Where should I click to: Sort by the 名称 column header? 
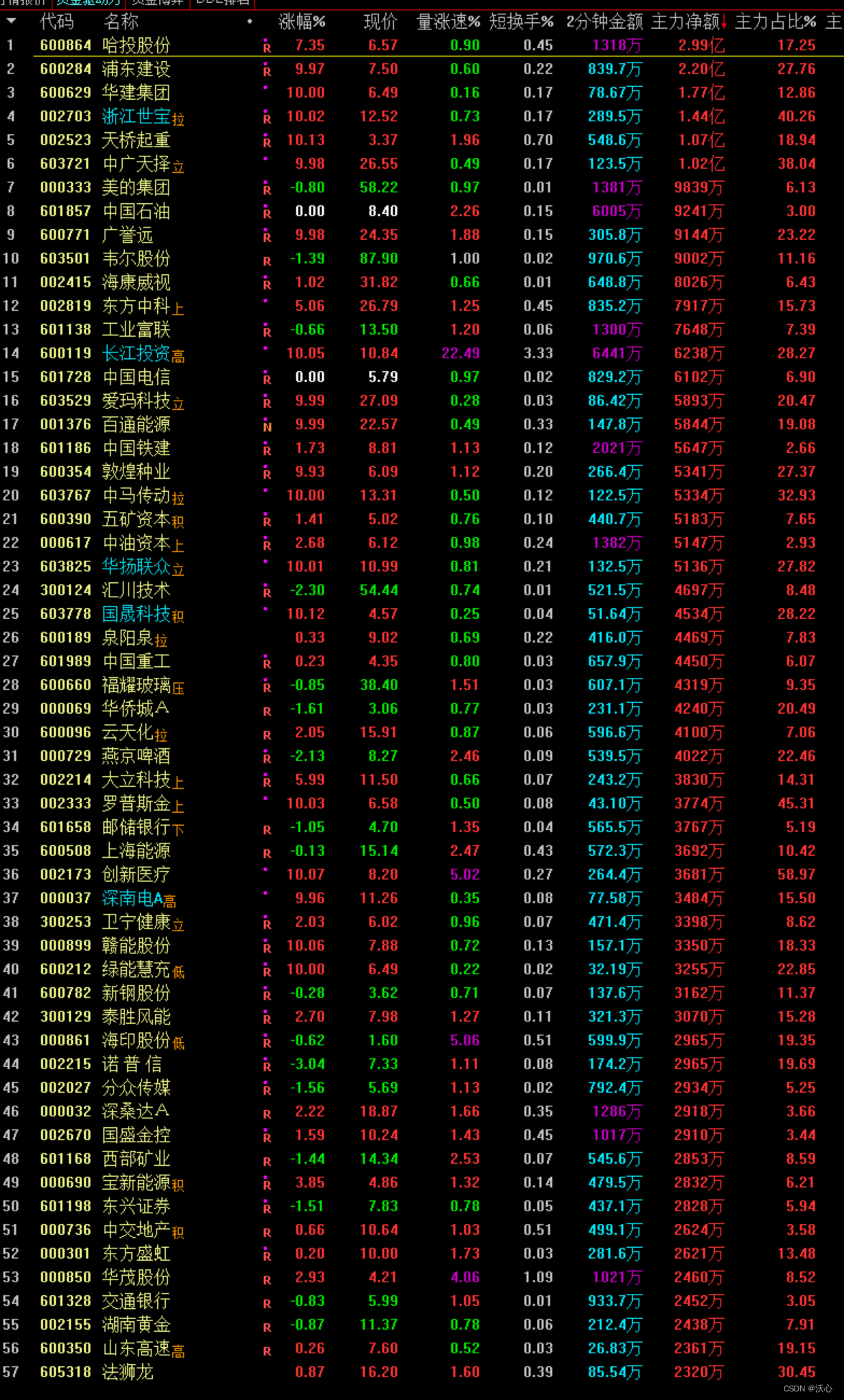point(121,22)
